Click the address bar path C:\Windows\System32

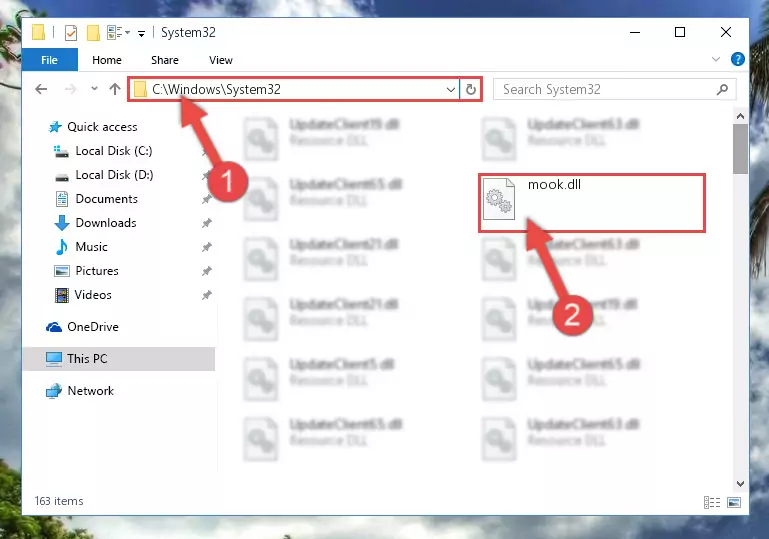point(216,89)
